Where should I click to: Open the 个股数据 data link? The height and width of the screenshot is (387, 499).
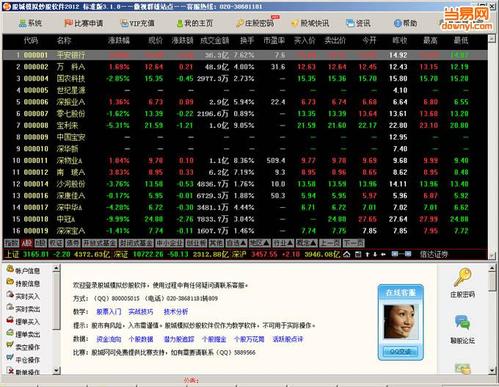(x=141, y=339)
